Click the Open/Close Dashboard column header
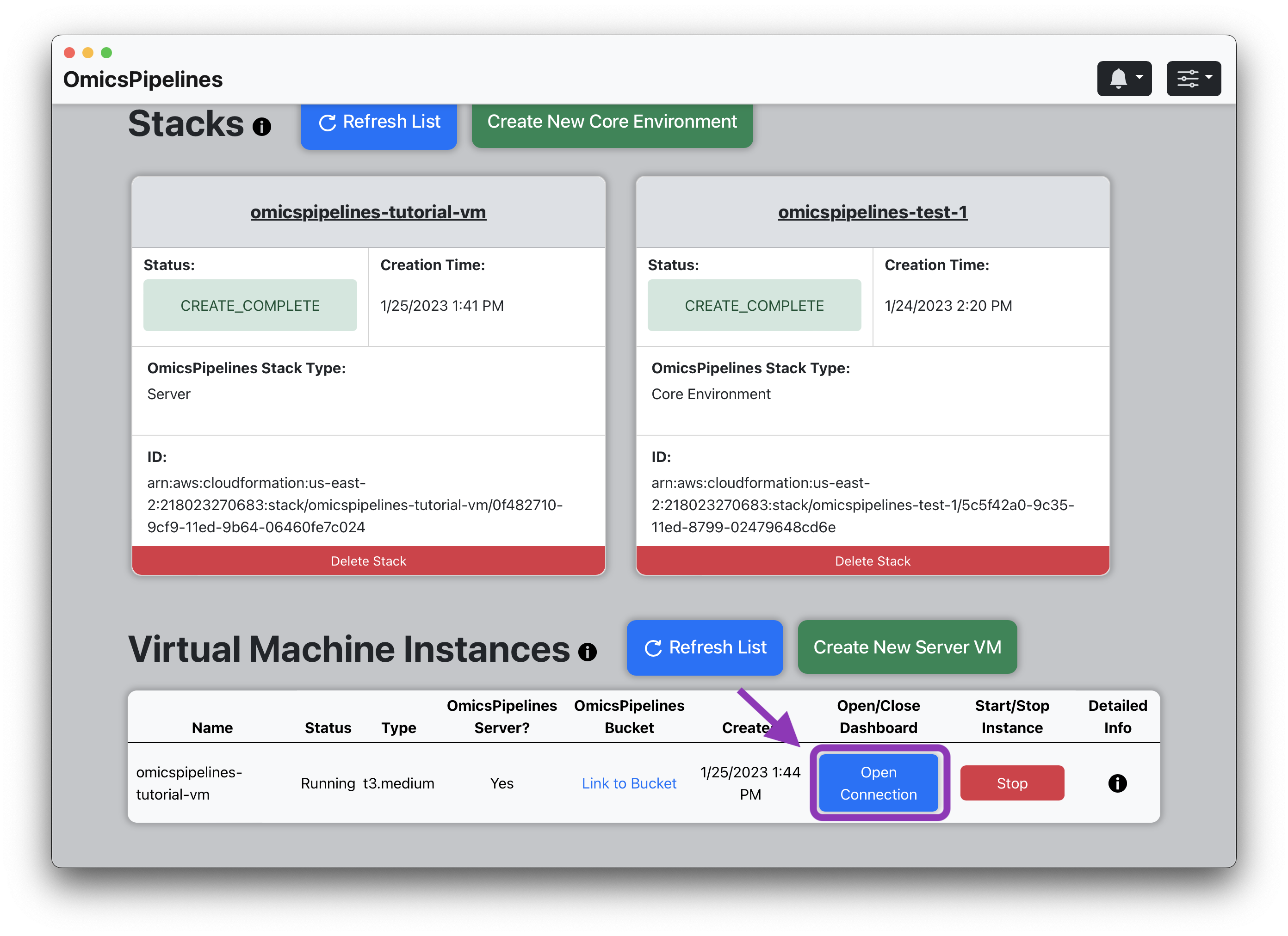 pos(879,716)
